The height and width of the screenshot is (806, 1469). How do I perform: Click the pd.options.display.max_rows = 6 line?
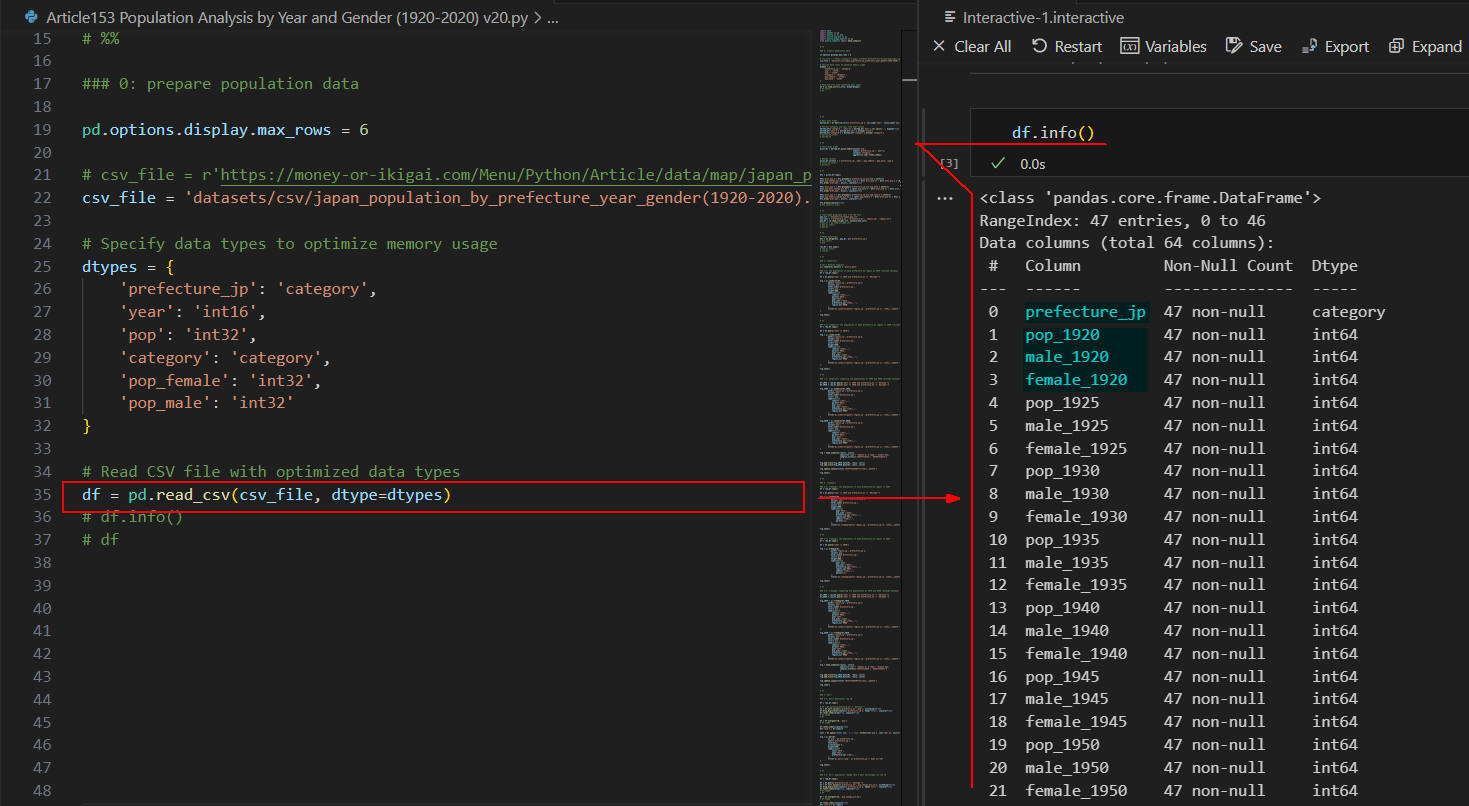[226, 130]
